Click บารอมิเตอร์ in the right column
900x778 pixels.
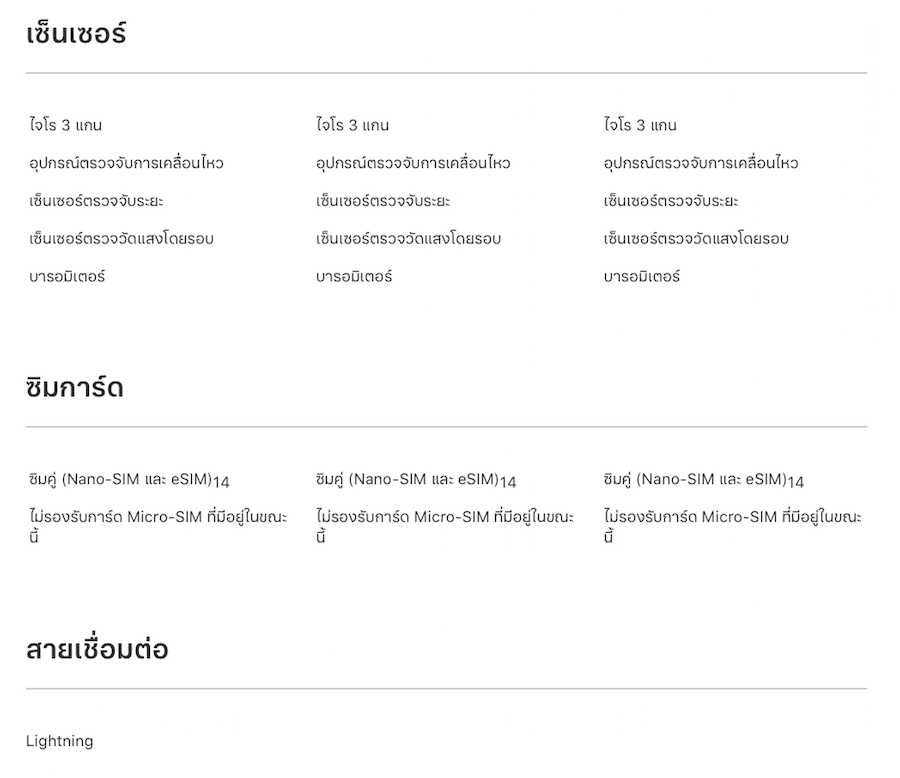click(642, 276)
